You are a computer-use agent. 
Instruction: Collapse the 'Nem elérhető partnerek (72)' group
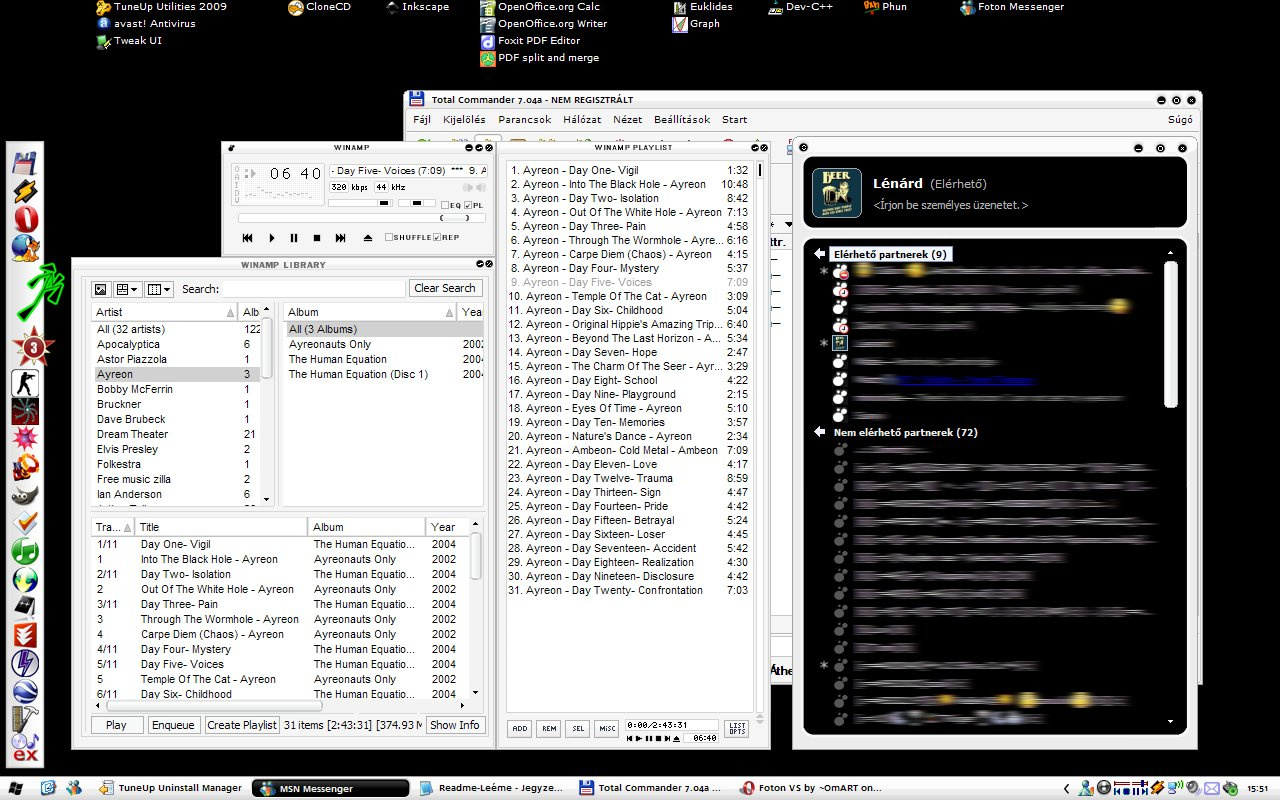(820, 432)
